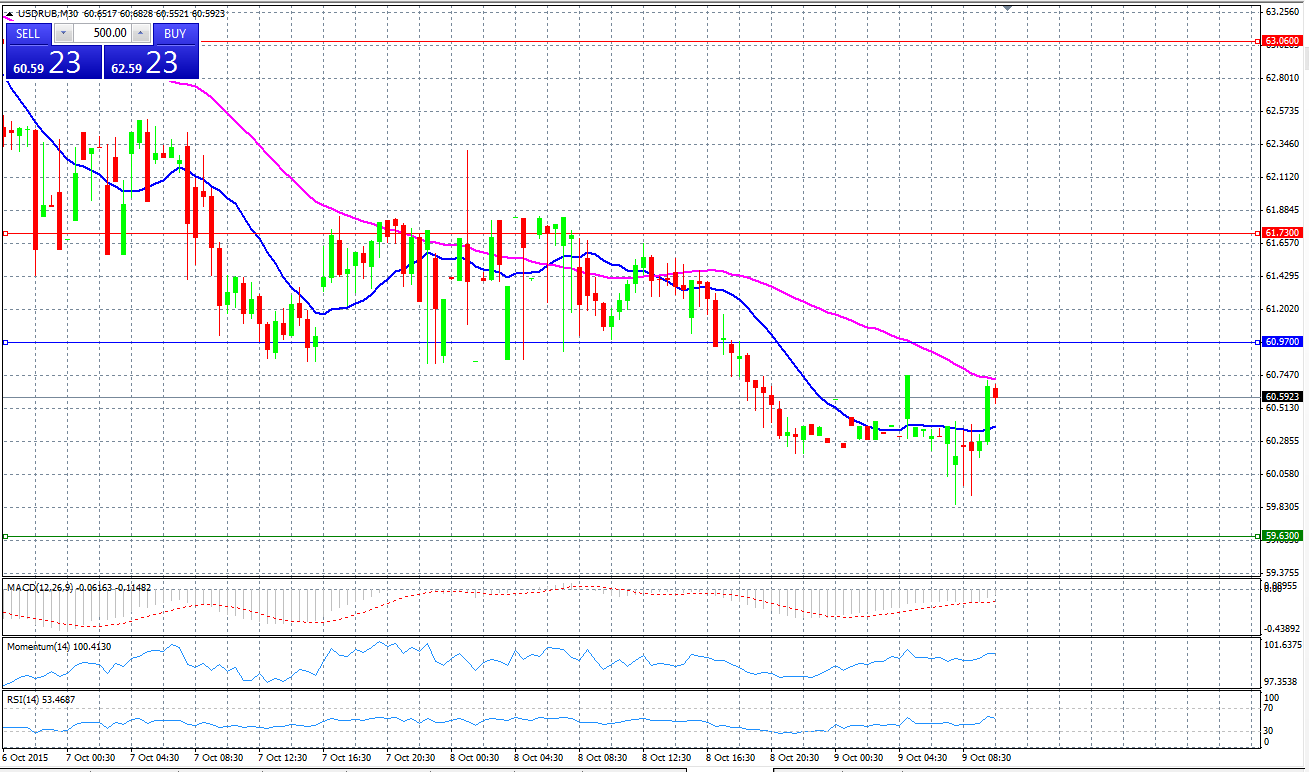The image size is (1309, 772).
Task: Click the 60.0580 price scale value
Action: point(1282,473)
